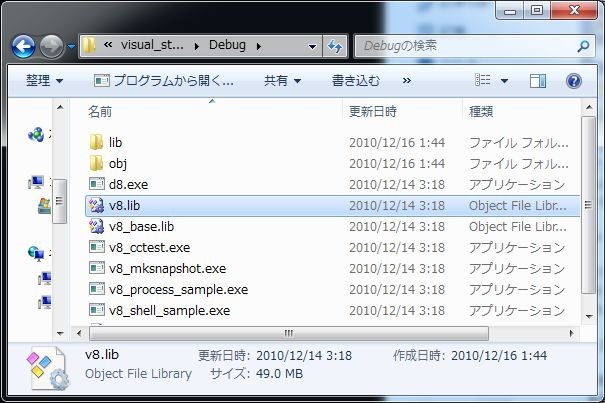
Task: Click the navigation pane scrollbar thumb
Action: (x=59, y=201)
